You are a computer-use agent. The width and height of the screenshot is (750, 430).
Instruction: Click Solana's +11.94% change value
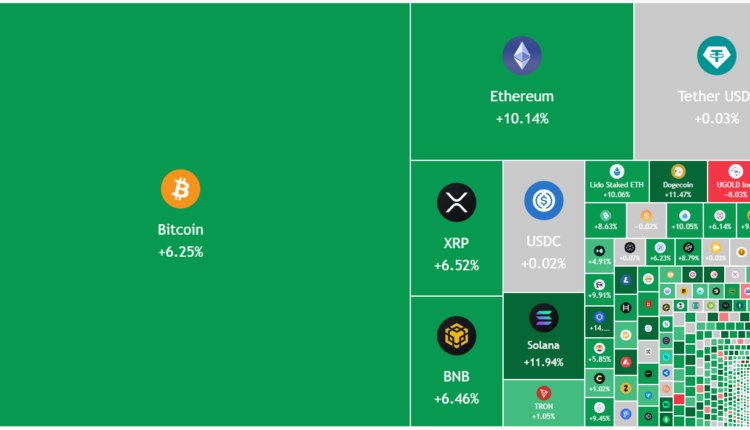(x=544, y=361)
